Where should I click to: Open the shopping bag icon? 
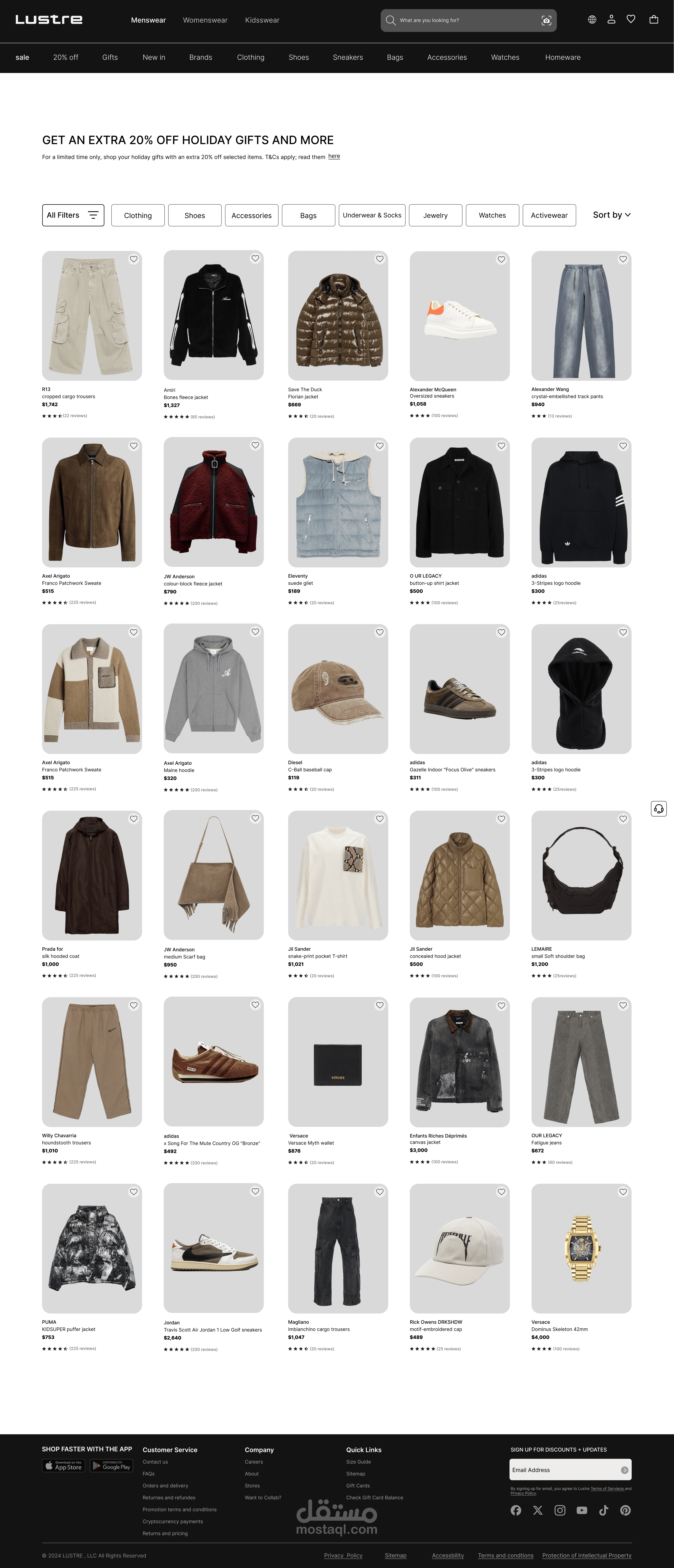[x=653, y=19]
